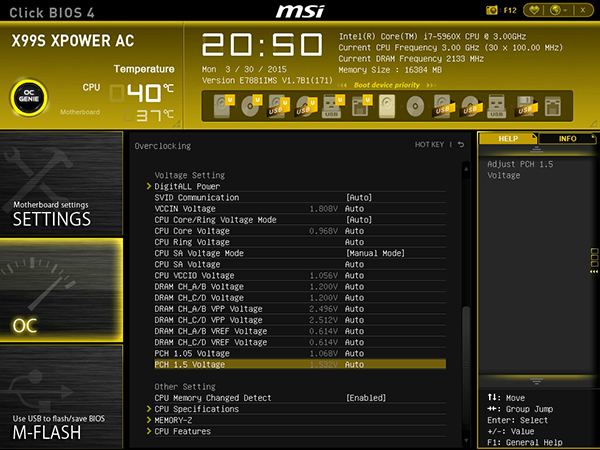Open favorites via the heart icon
The image size is (600, 450).
coord(534,10)
